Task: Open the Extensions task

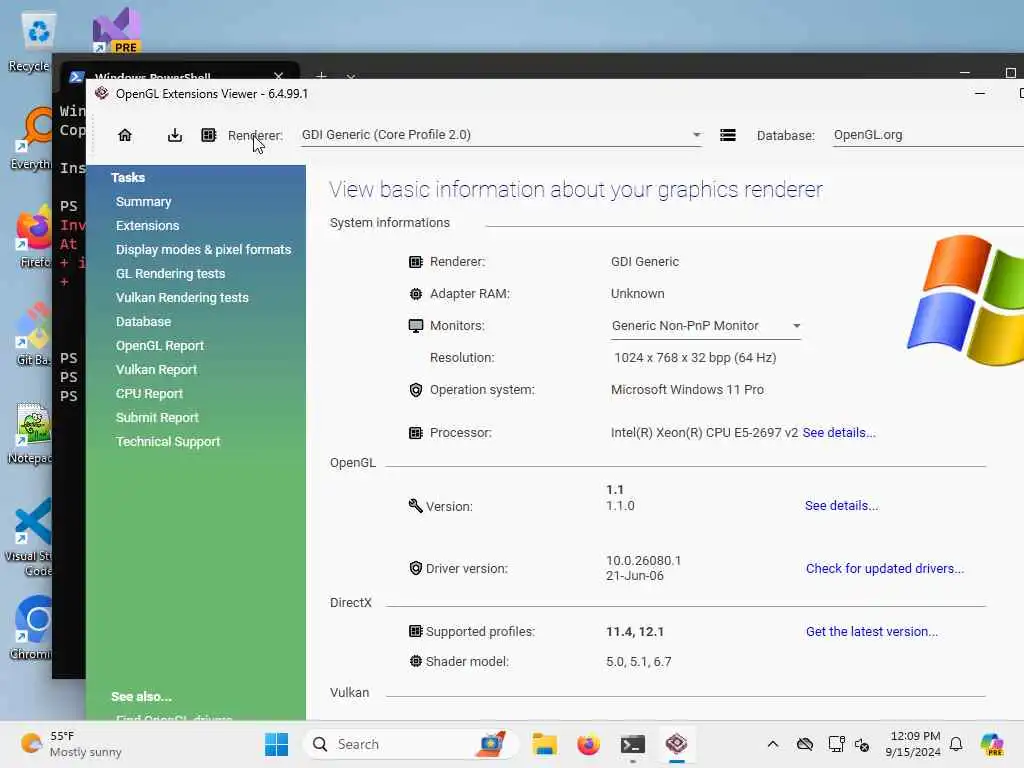Action: pyautogui.click(x=148, y=226)
